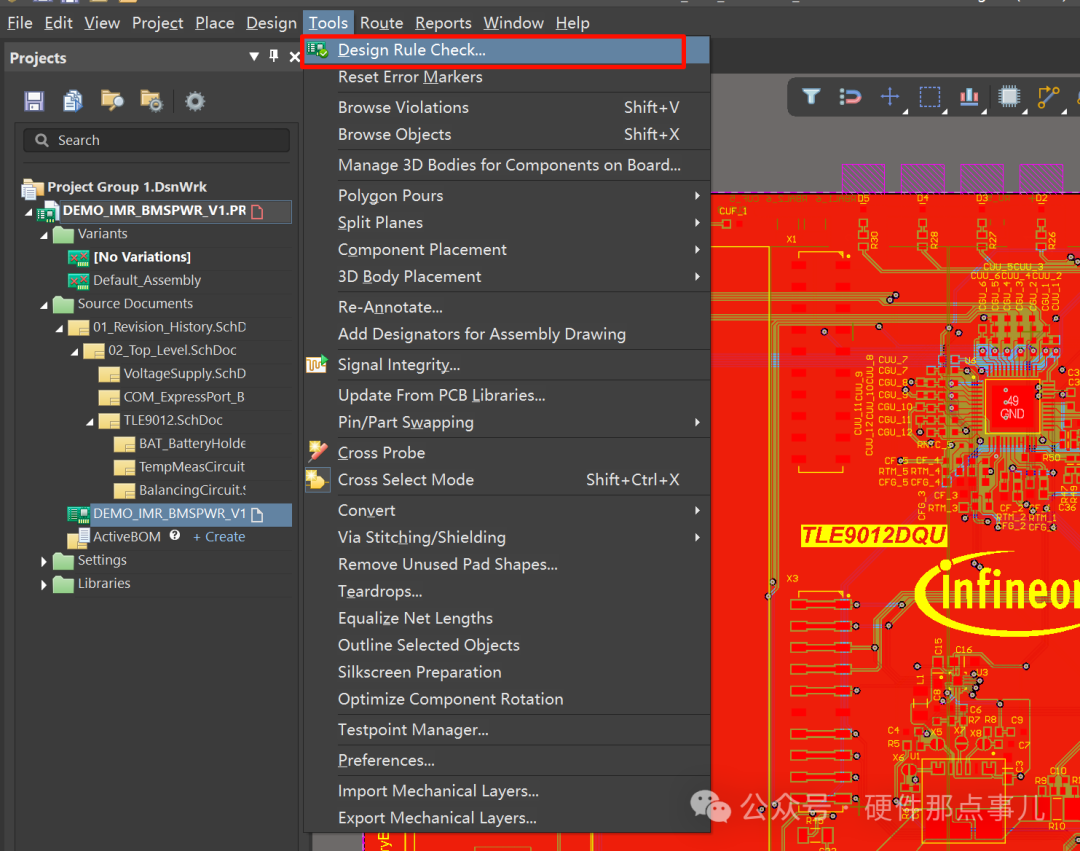Click the component chip icon in PCB toolbar

[x=1008, y=96]
